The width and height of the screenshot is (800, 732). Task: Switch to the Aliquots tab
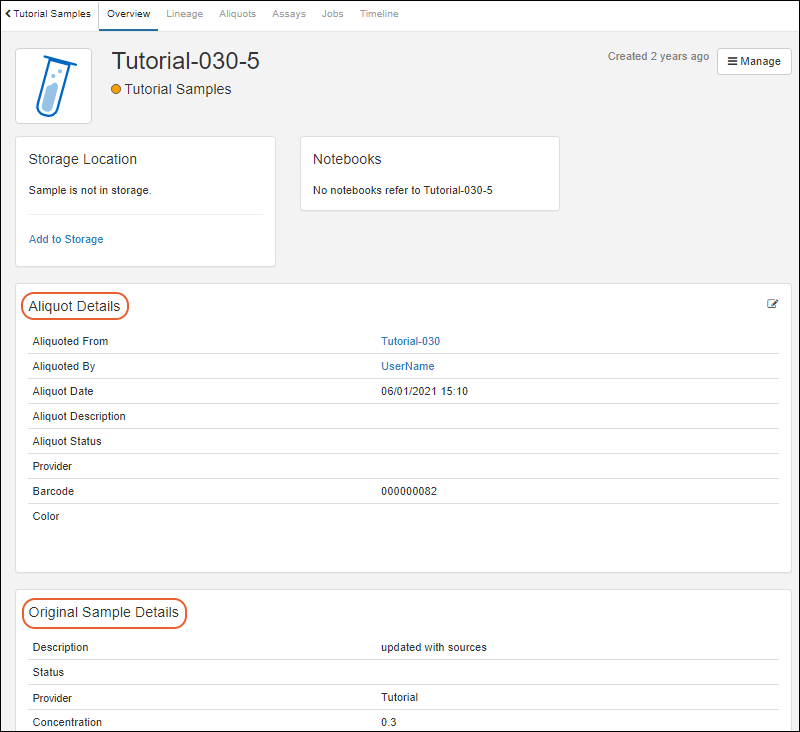(237, 14)
